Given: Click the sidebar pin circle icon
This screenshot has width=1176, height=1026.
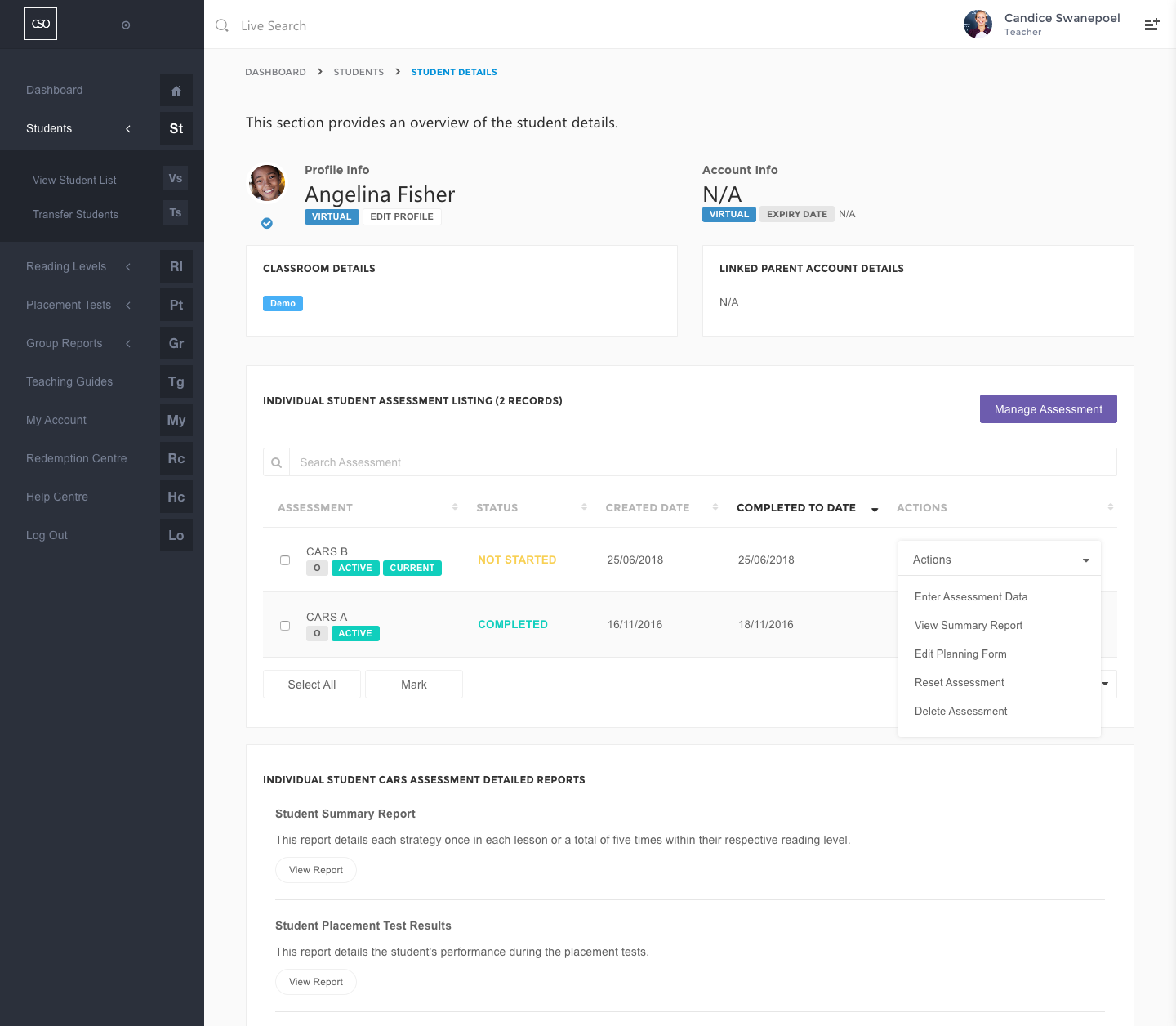Looking at the screenshot, I should (x=126, y=25).
